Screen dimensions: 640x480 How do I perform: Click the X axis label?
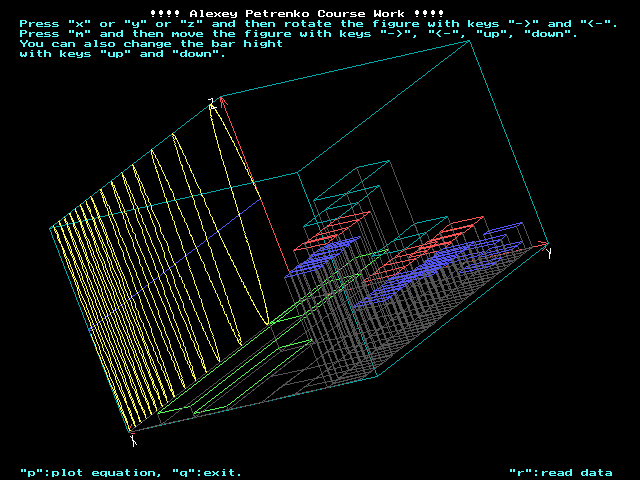point(133,440)
